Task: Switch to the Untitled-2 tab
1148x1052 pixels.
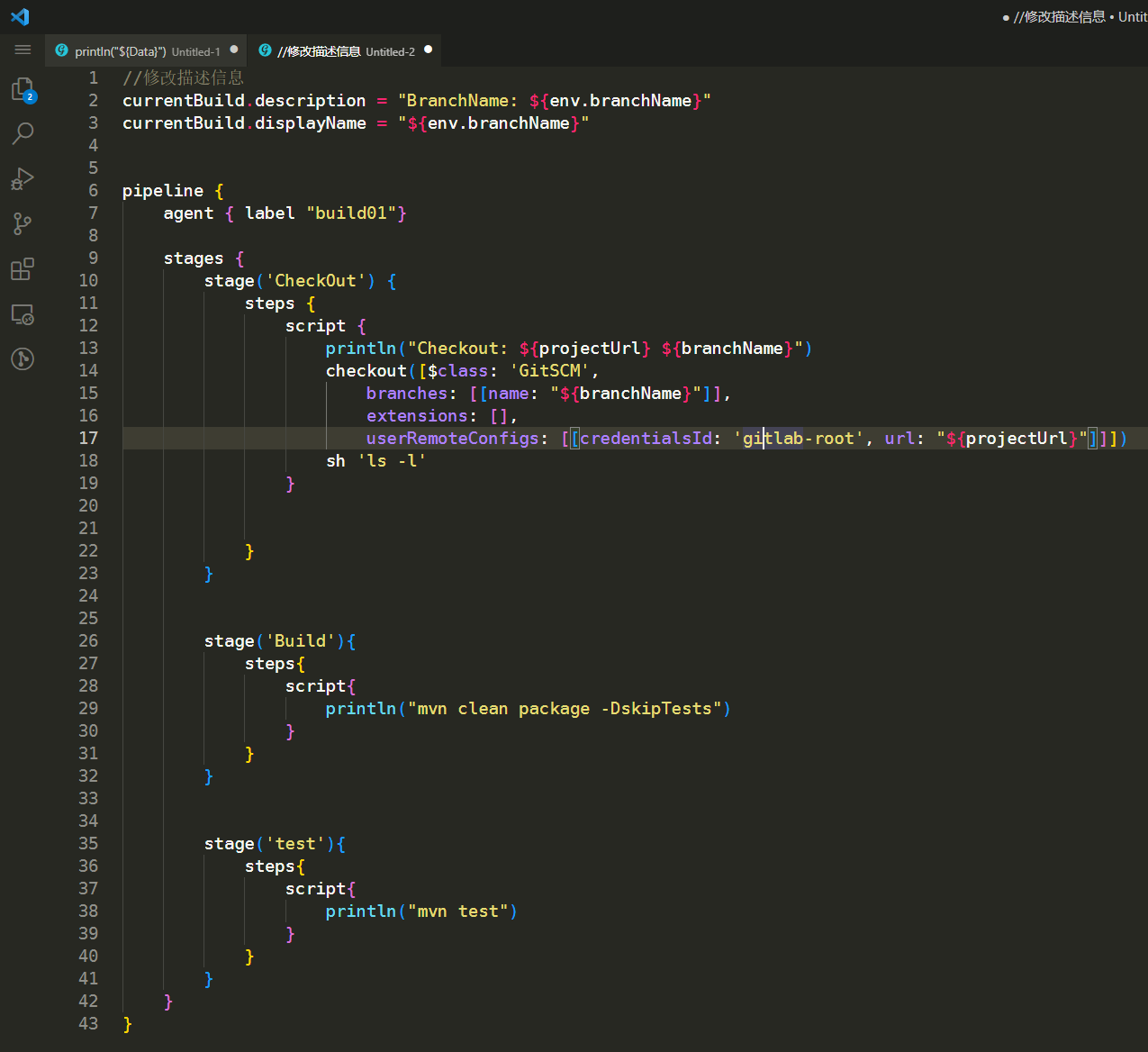Action: [x=345, y=51]
